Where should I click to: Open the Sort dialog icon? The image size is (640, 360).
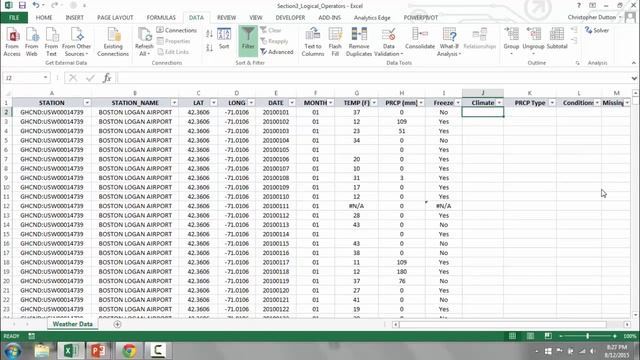[x=224, y=39]
